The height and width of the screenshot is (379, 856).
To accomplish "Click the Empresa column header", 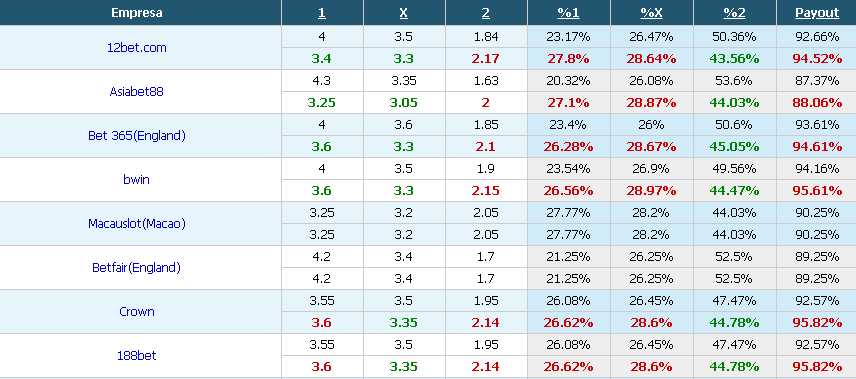I will (136, 13).
